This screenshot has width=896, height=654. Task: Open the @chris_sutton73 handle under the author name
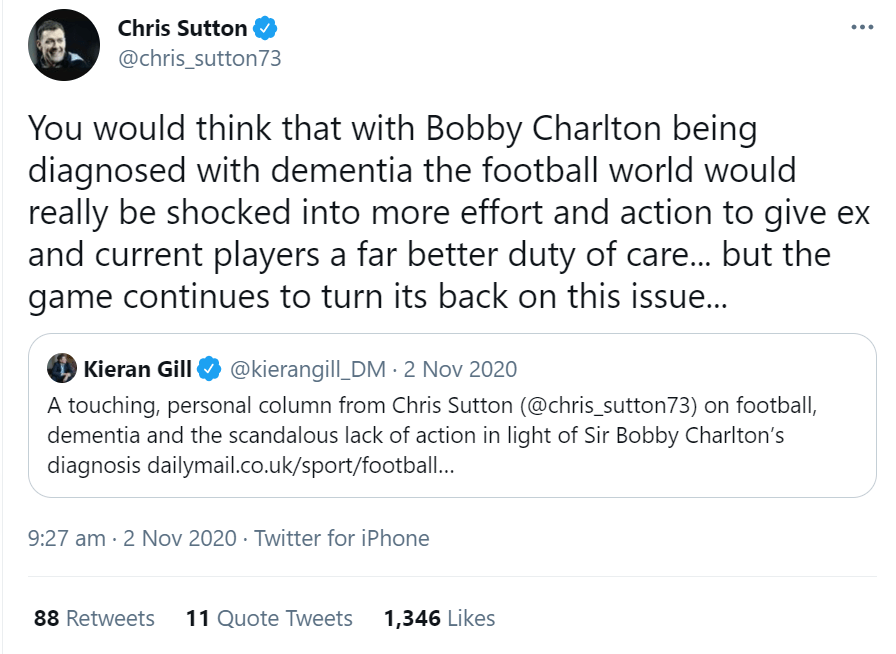pyautogui.click(x=199, y=59)
